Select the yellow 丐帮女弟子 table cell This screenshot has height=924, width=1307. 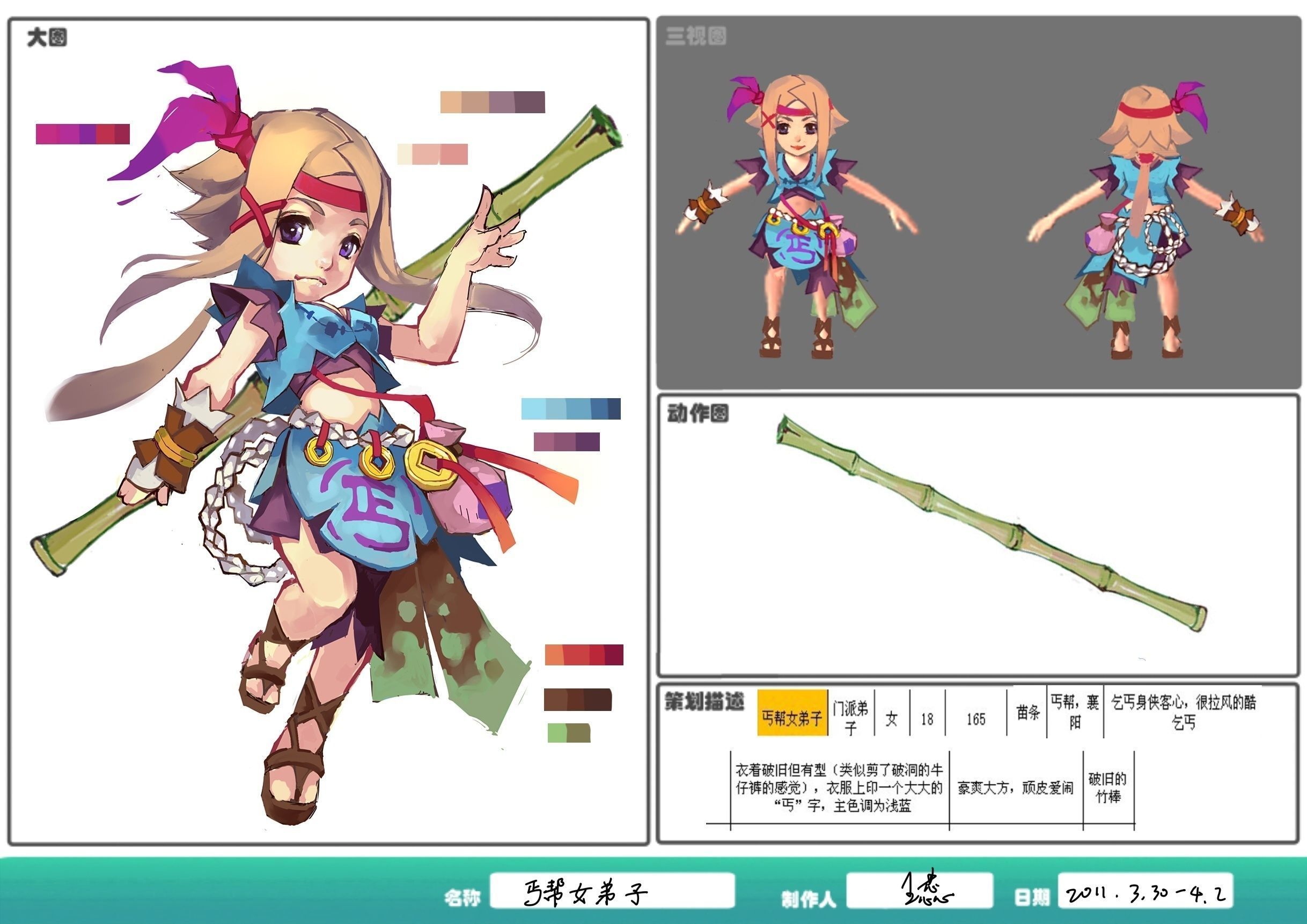click(x=792, y=713)
